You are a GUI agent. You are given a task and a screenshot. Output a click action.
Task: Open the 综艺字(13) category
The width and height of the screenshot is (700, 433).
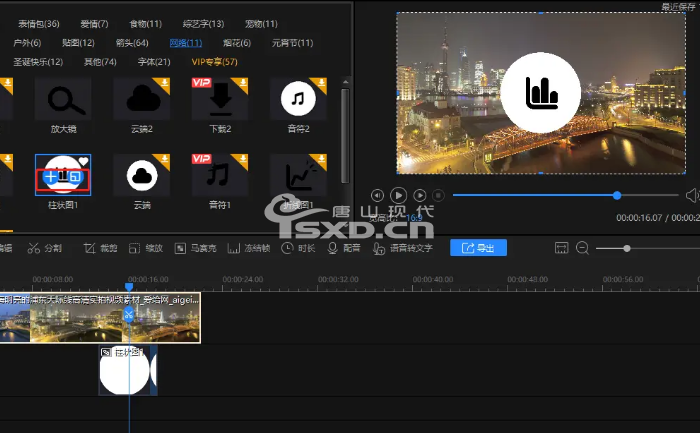click(x=204, y=24)
